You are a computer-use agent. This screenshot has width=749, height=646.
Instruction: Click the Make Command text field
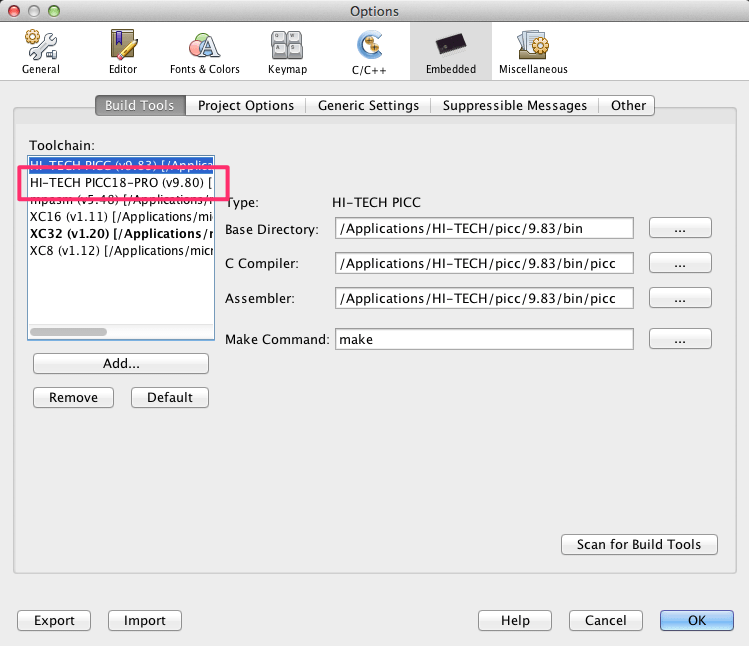[484, 339]
